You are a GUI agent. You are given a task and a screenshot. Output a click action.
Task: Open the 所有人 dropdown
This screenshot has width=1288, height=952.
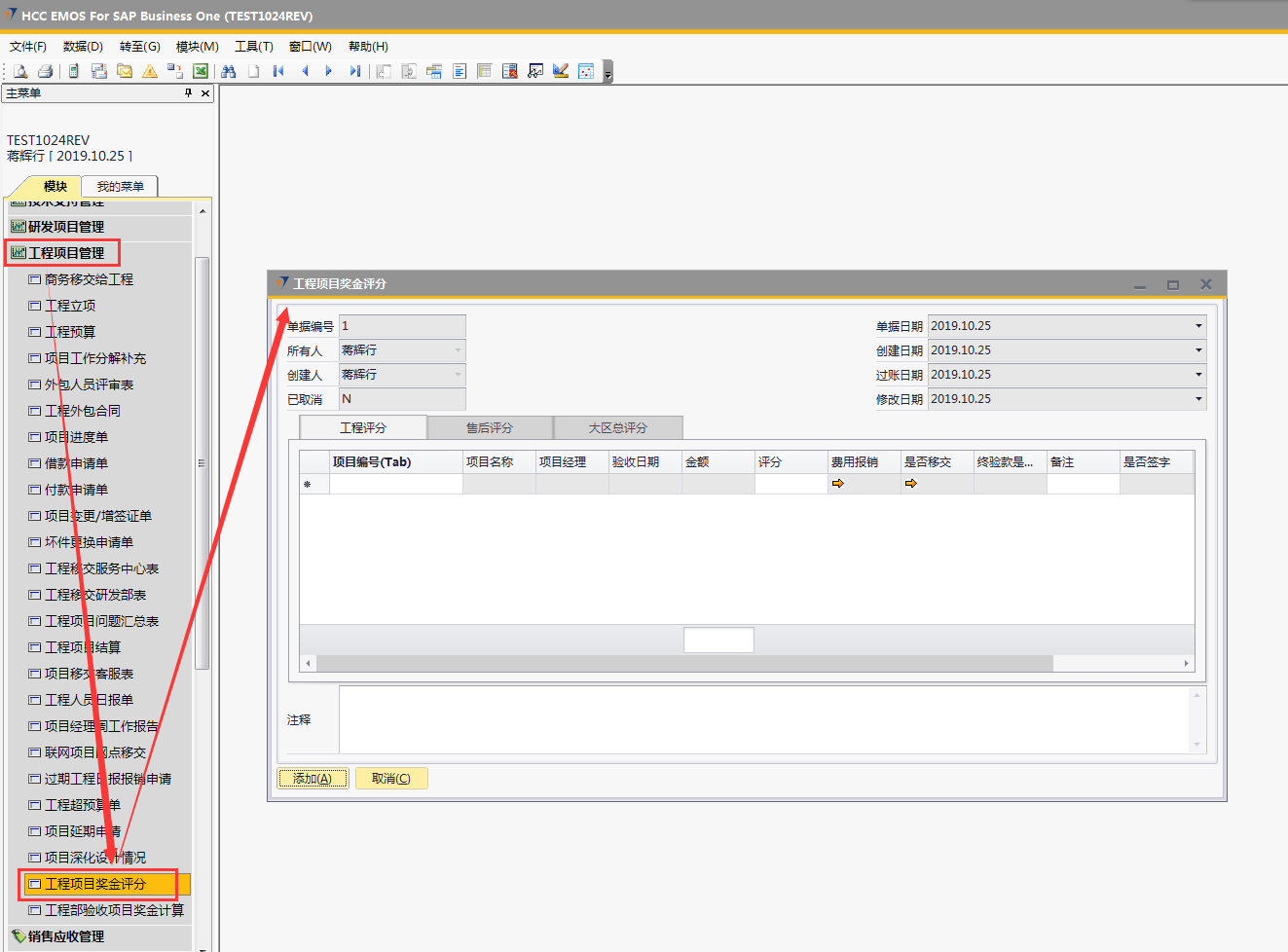458,350
